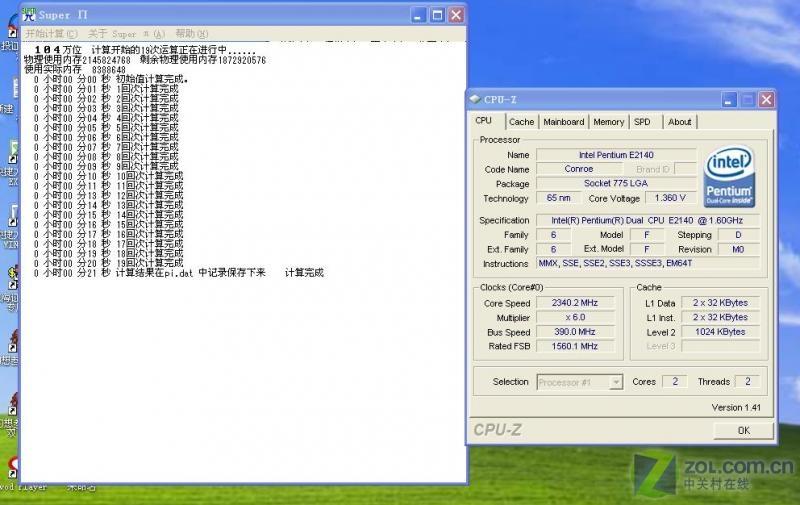
Task: Click the 1.360 V core voltage value
Action: pyautogui.click(x=670, y=198)
